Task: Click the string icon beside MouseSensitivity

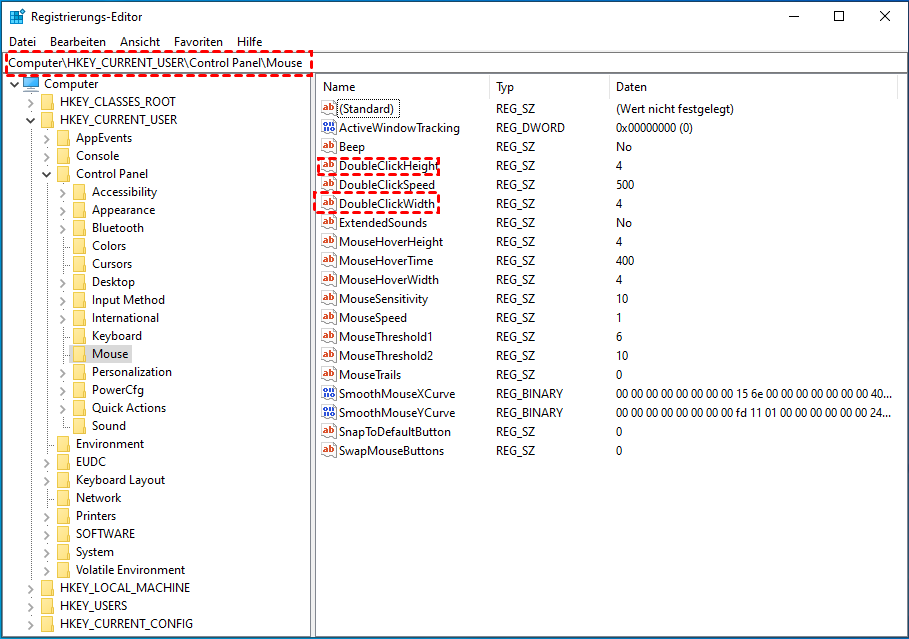Action: click(x=329, y=298)
